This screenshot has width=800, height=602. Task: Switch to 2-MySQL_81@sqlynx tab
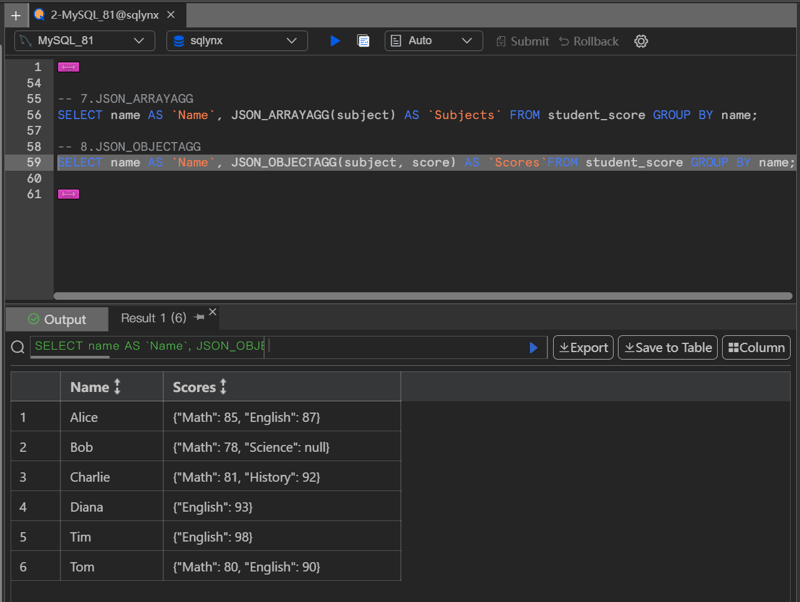(x=104, y=15)
